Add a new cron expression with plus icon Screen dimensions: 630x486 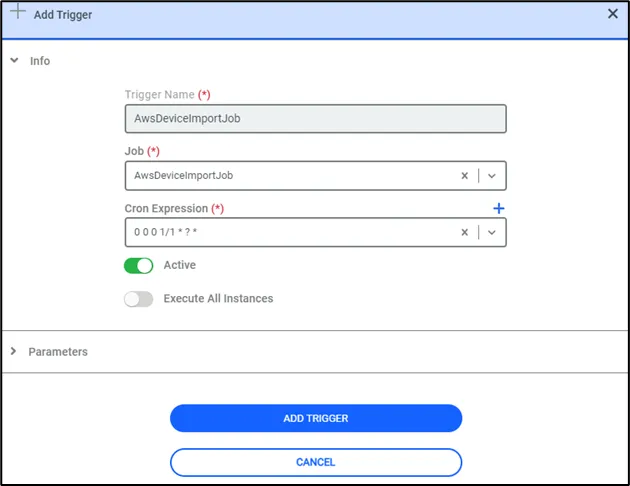(499, 208)
